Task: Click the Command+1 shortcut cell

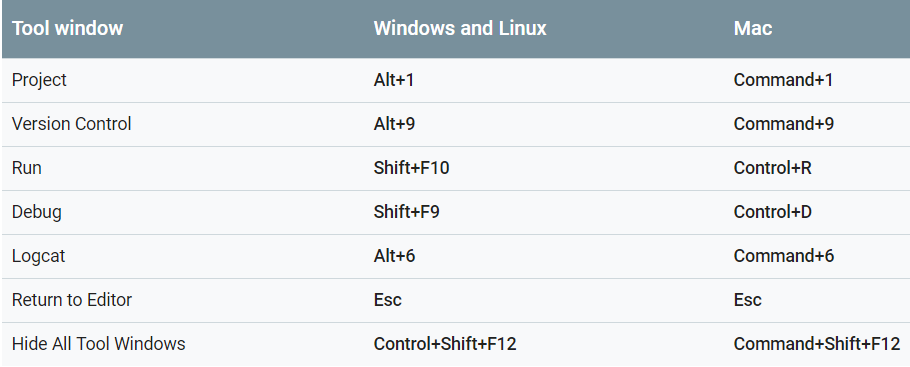Action: (x=783, y=80)
